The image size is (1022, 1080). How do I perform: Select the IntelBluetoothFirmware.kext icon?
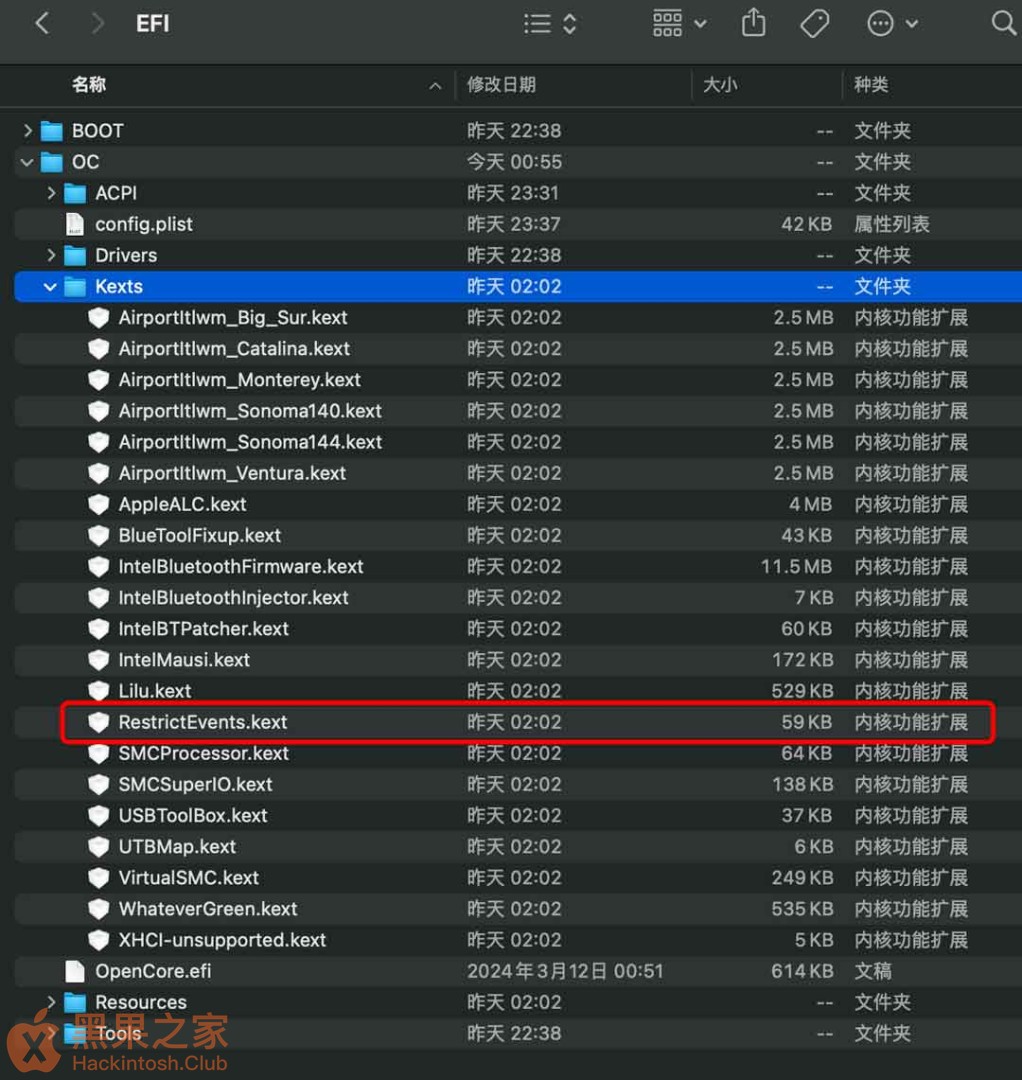(x=98, y=566)
